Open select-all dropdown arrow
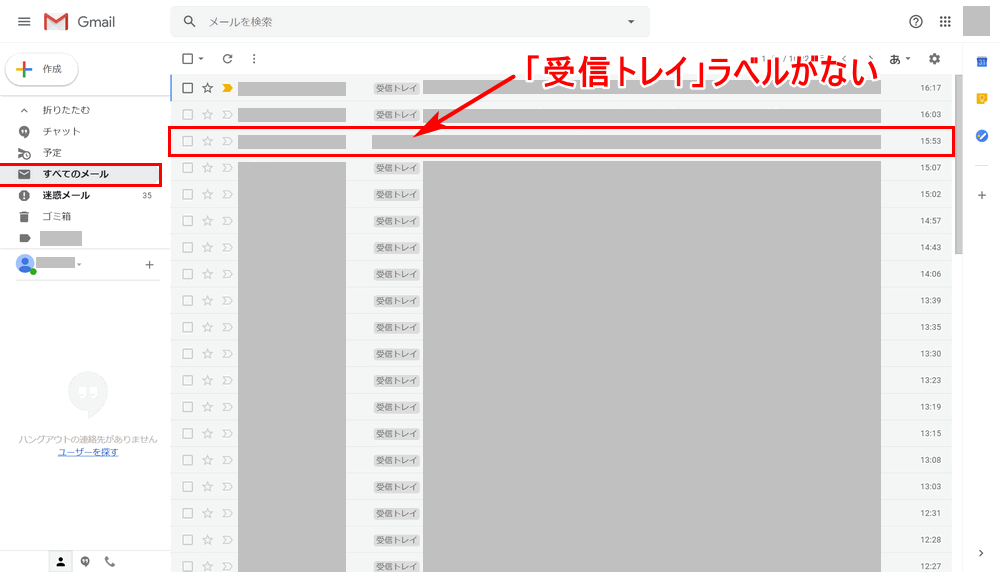 [x=201, y=59]
